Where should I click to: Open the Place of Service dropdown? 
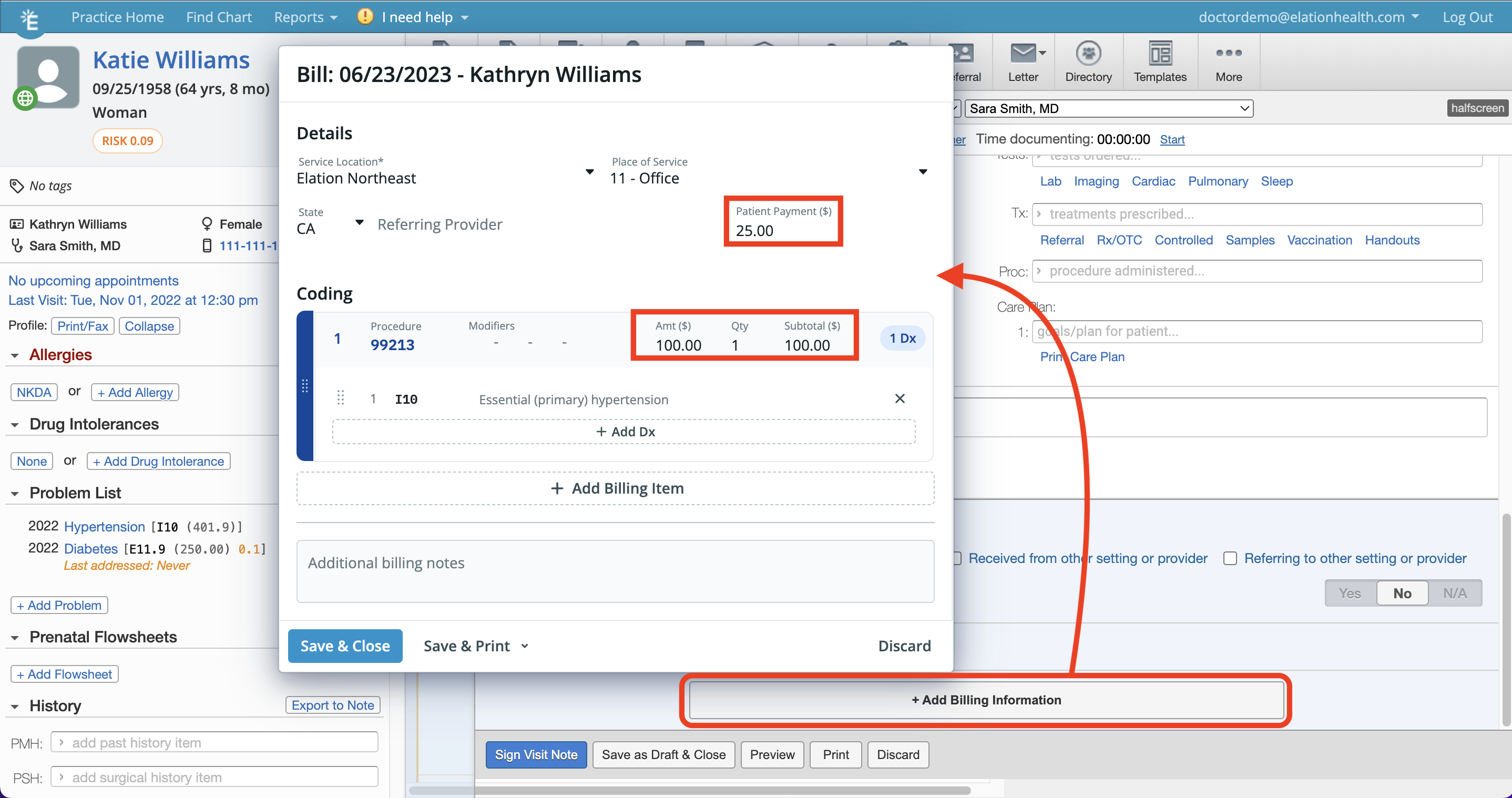[x=923, y=171]
